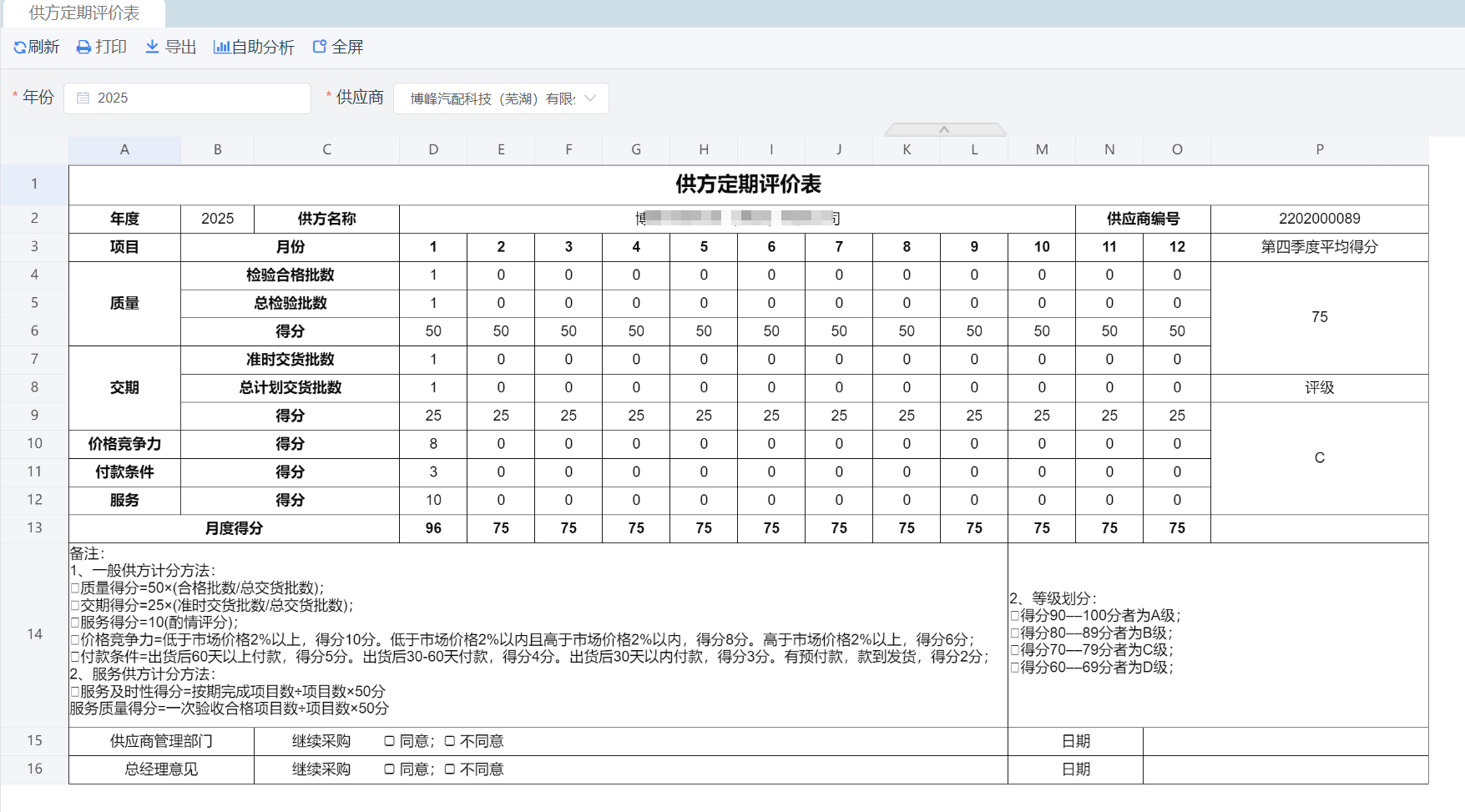1465x812 pixels.
Task: Click the 付款条件 row label
Action: click(124, 472)
